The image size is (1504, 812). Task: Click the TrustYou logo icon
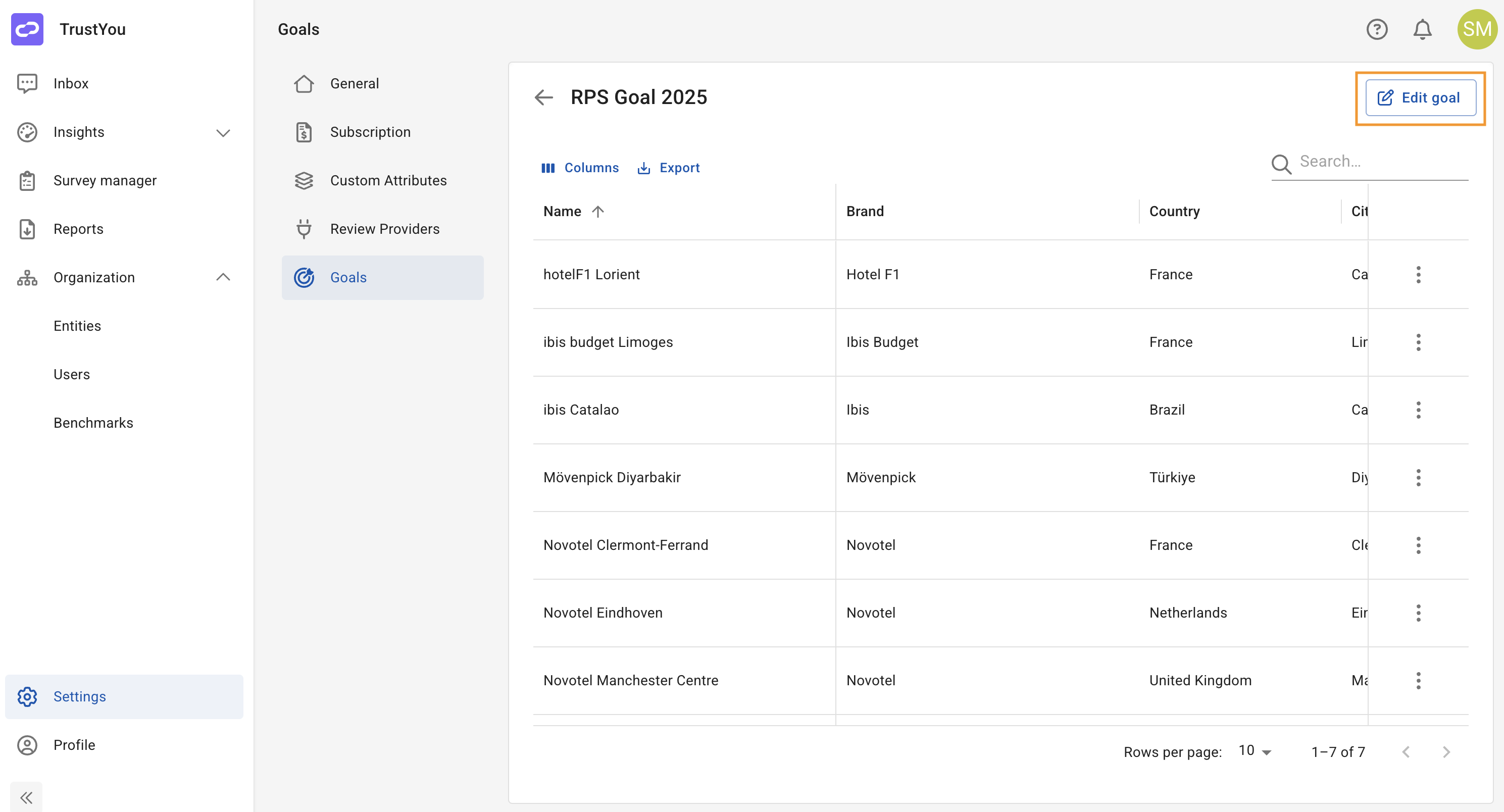27,29
